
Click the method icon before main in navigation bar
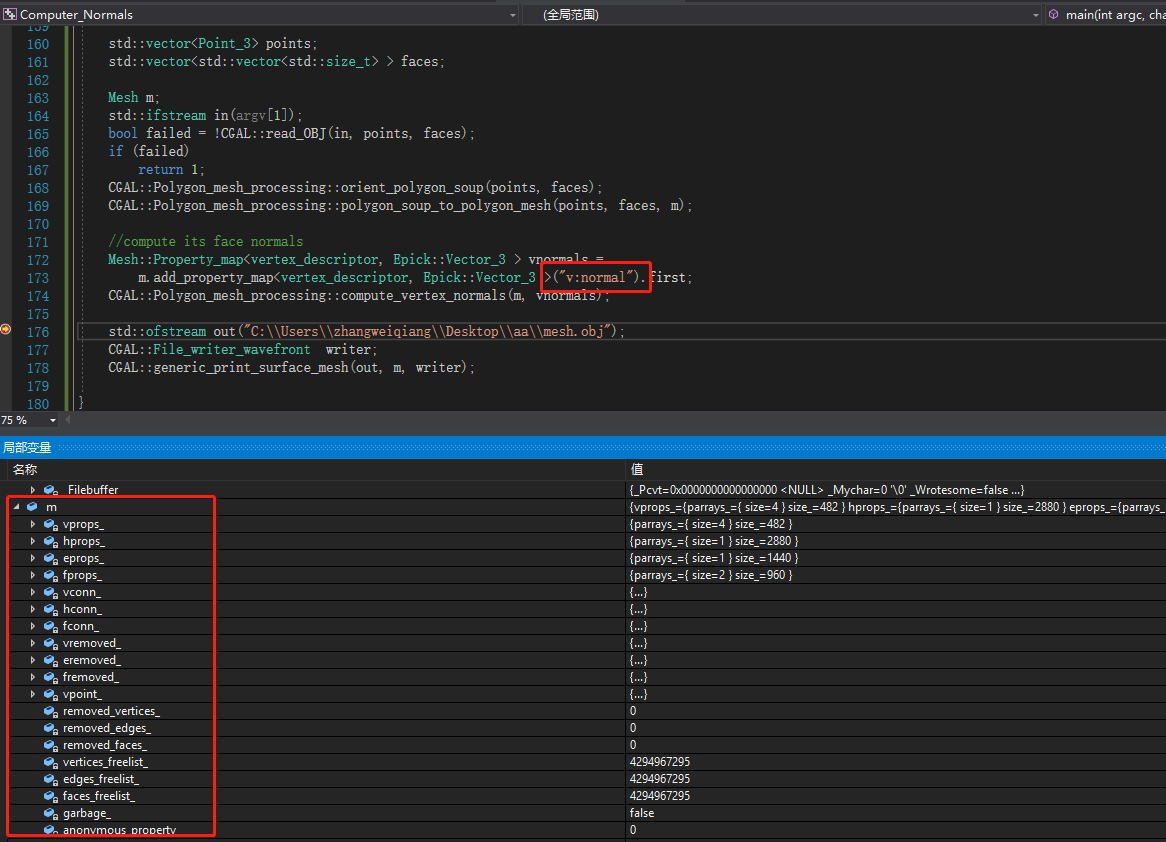(x=1052, y=14)
